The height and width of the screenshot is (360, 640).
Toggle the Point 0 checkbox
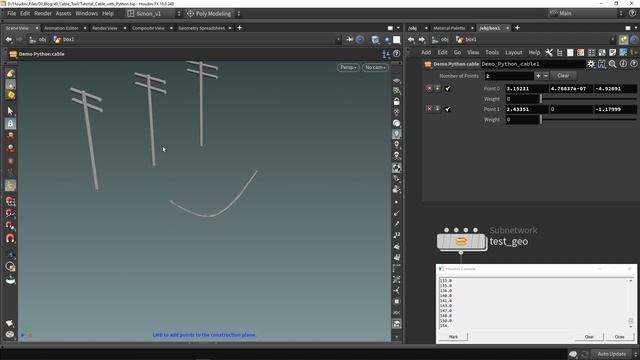click(x=448, y=89)
